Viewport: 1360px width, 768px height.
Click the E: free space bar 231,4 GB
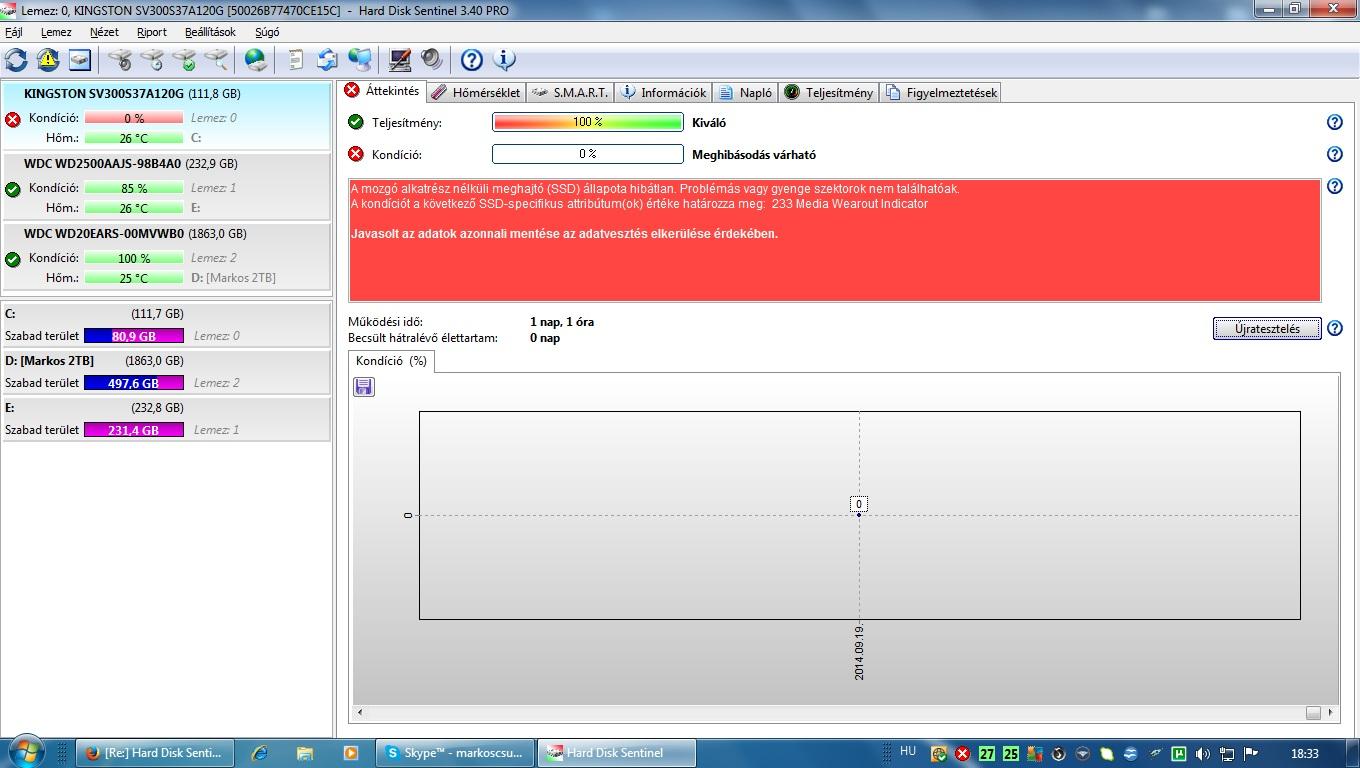(134, 430)
